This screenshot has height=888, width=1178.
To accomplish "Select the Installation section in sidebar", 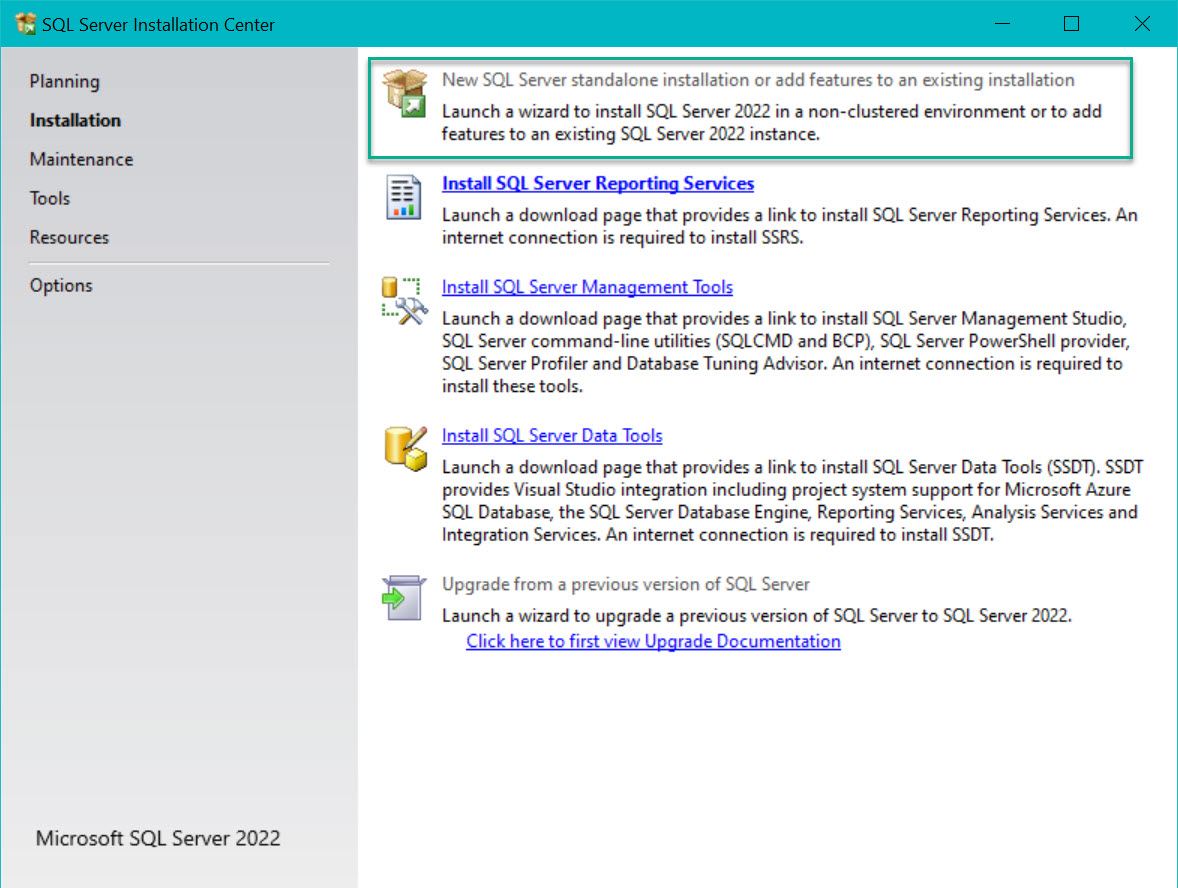I will click(75, 120).
